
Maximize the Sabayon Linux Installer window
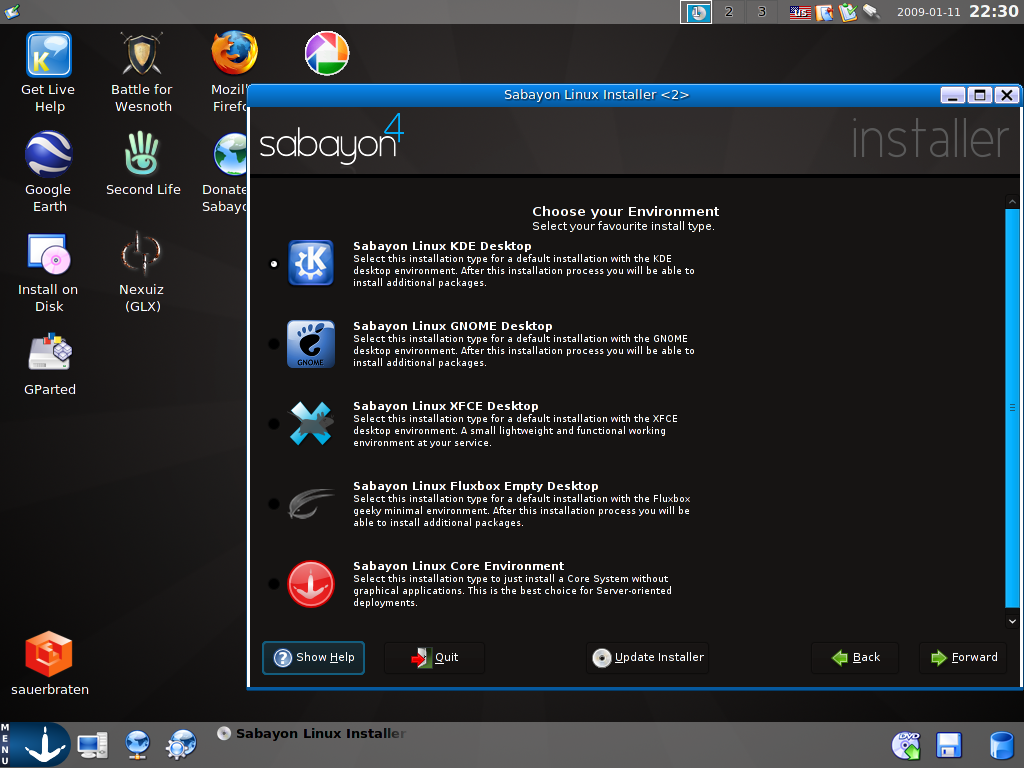point(980,95)
